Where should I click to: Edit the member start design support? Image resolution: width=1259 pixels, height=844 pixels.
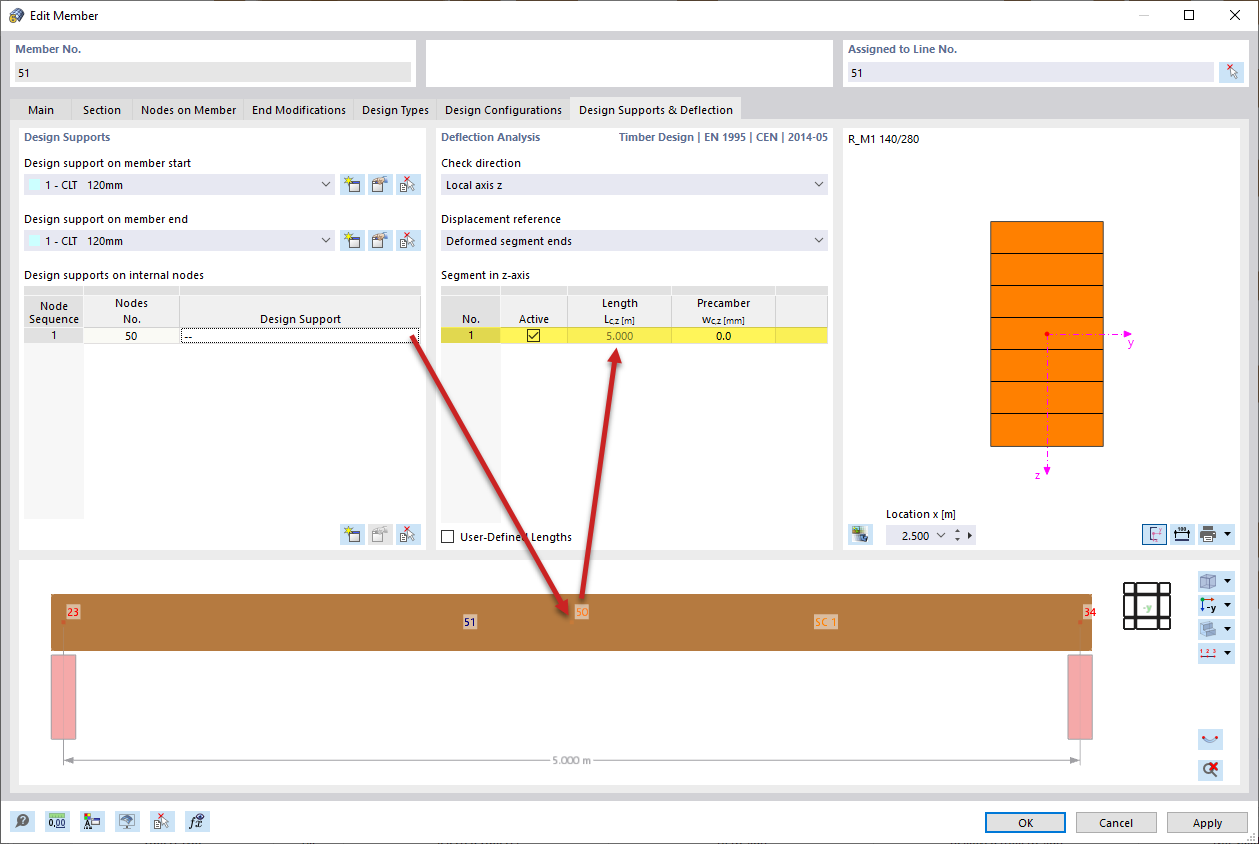click(380, 184)
